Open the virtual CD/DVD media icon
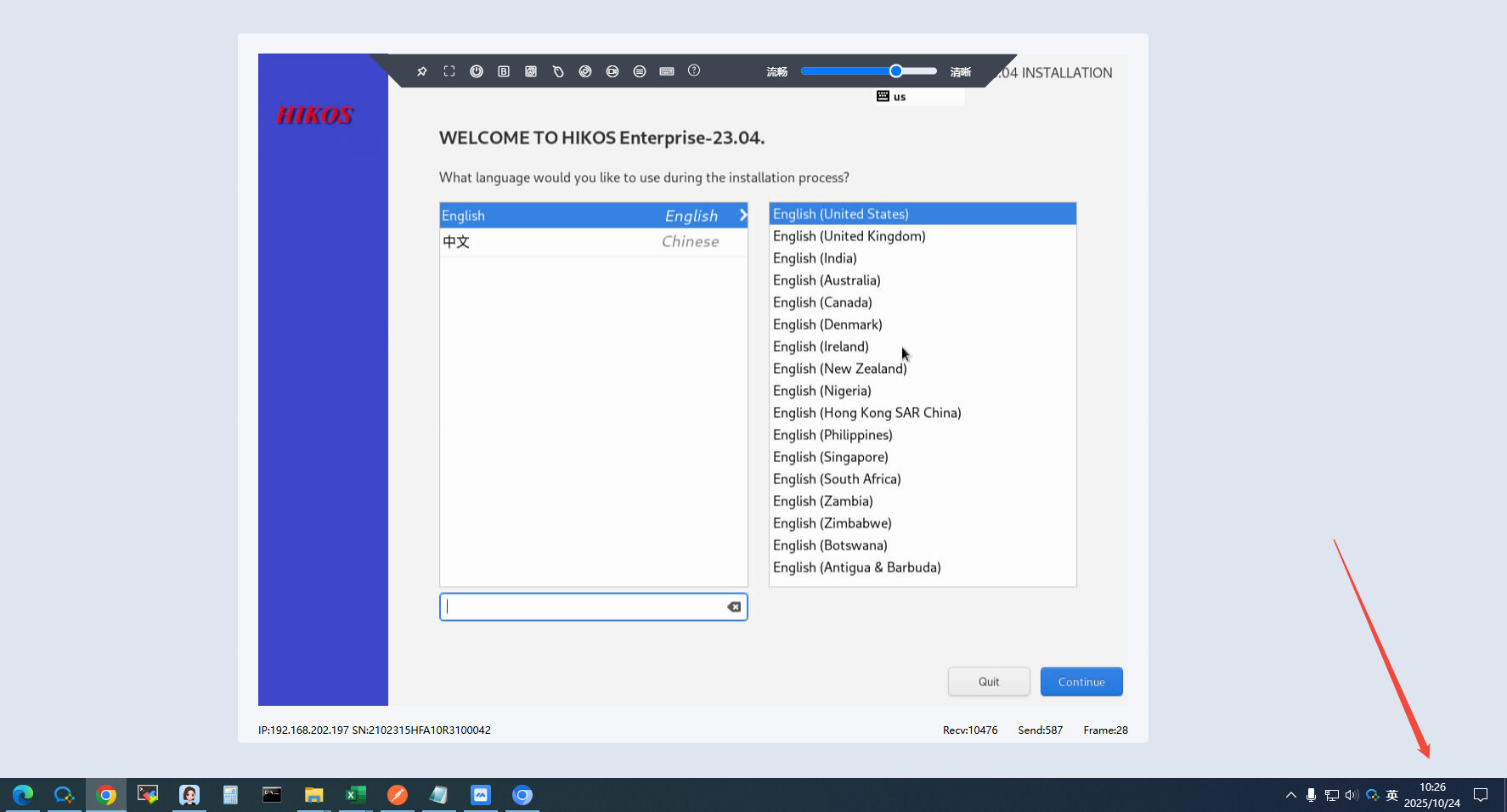Screen dimensions: 1507x812 coord(585,71)
